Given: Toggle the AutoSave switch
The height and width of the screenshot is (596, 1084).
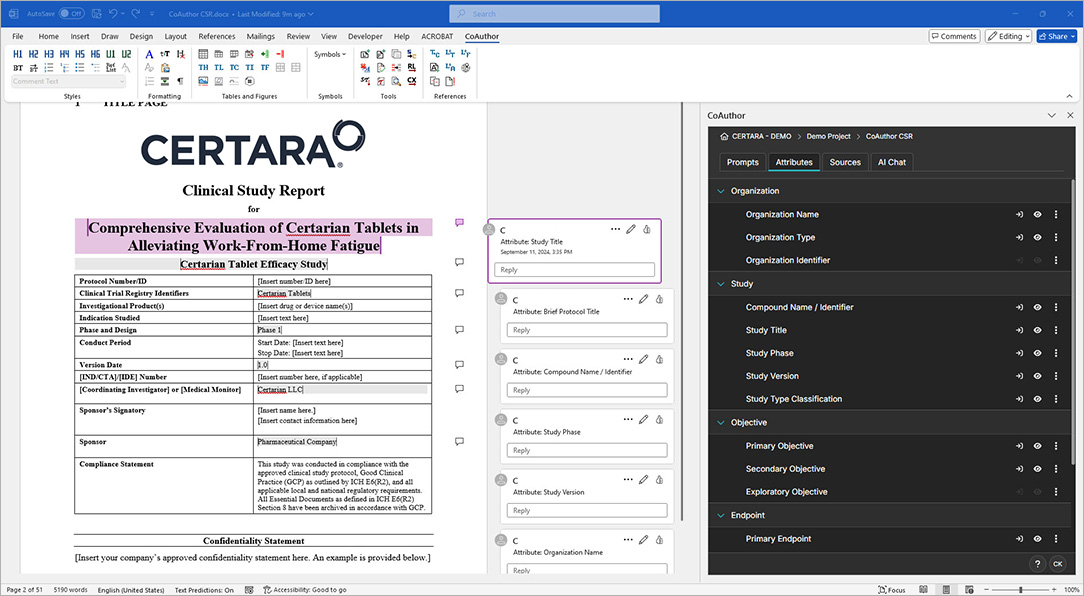Looking at the screenshot, I should point(72,13).
